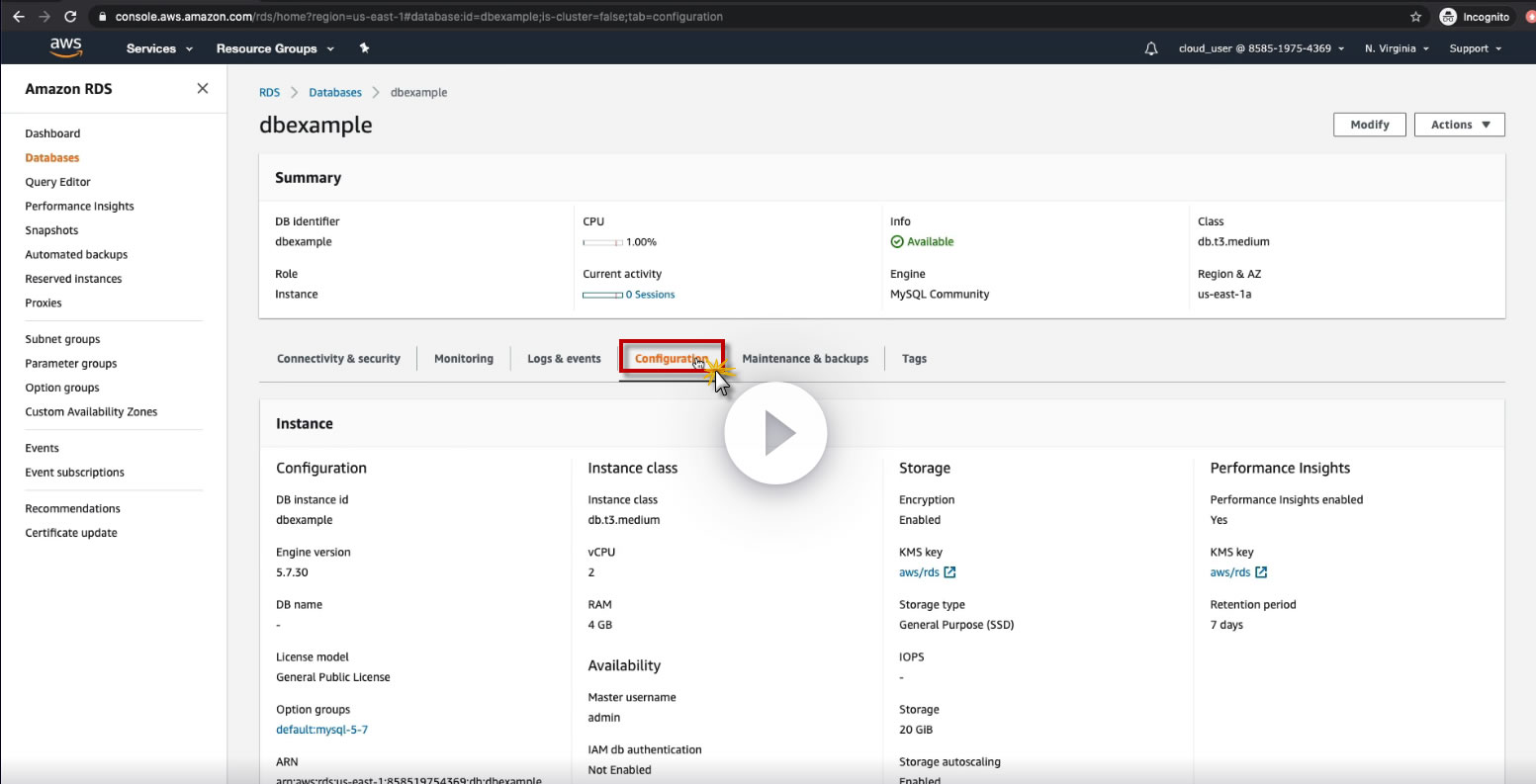Open the notifications bell

click(1151, 48)
